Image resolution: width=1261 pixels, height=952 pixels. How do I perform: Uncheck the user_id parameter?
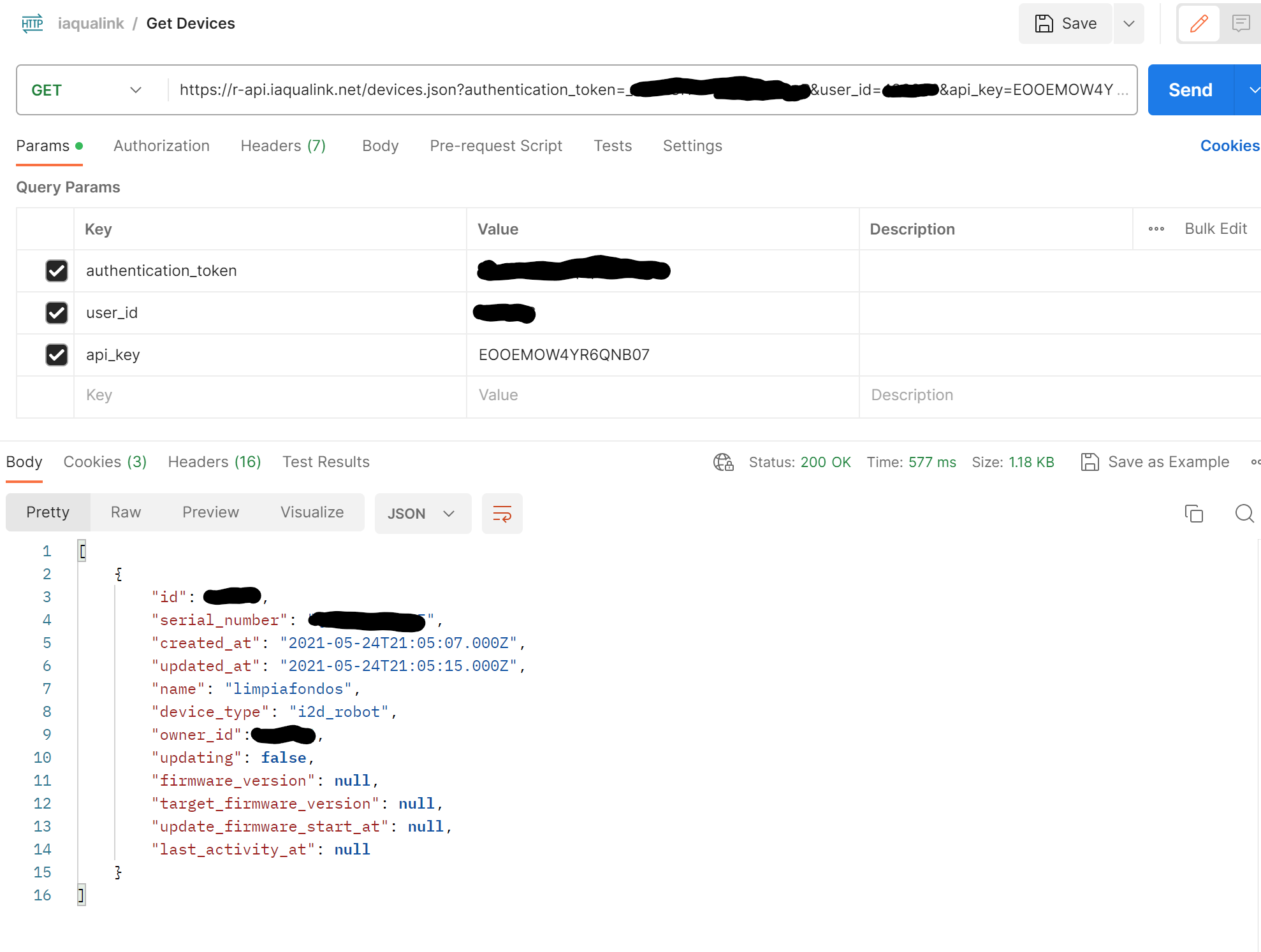click(x=57, y=313)
